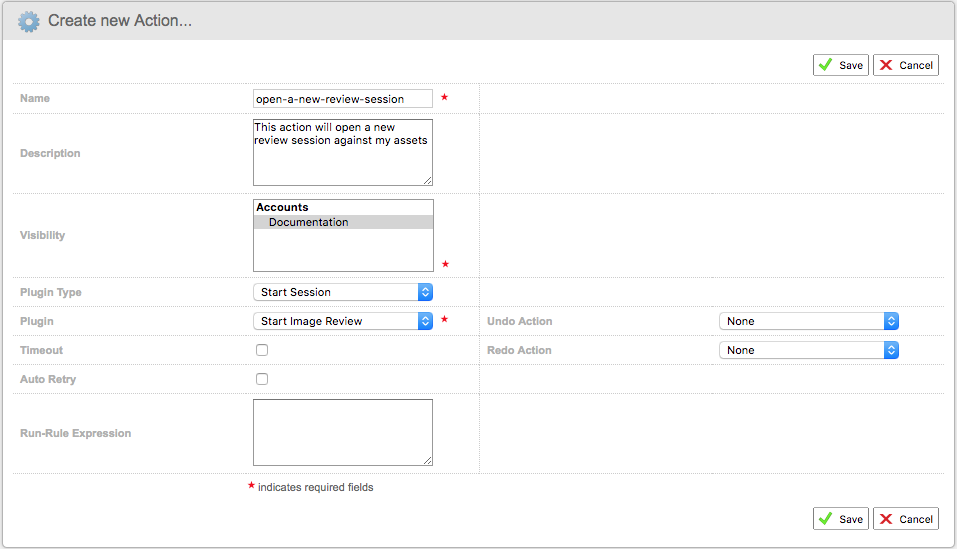Focus the Description text area
The width and height of the screenshot is (957, 549).
[x=342, y=160]
